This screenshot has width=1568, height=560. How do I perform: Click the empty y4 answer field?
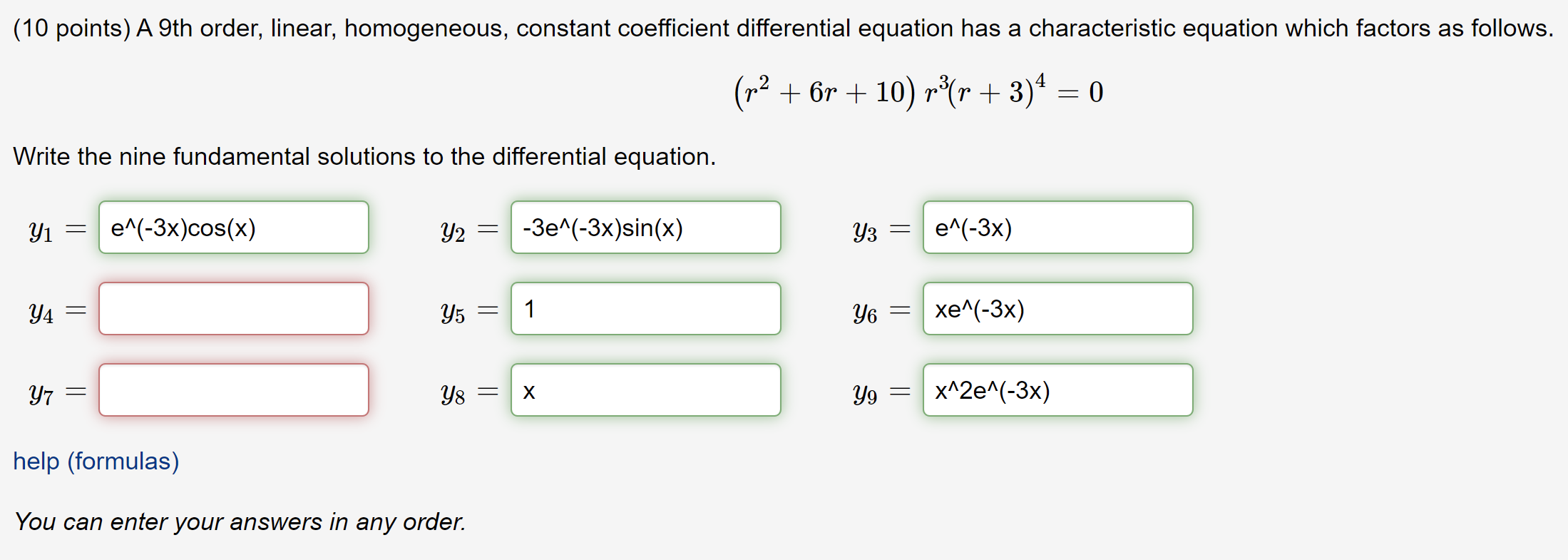pyautogui.click(x=234, y=309)
